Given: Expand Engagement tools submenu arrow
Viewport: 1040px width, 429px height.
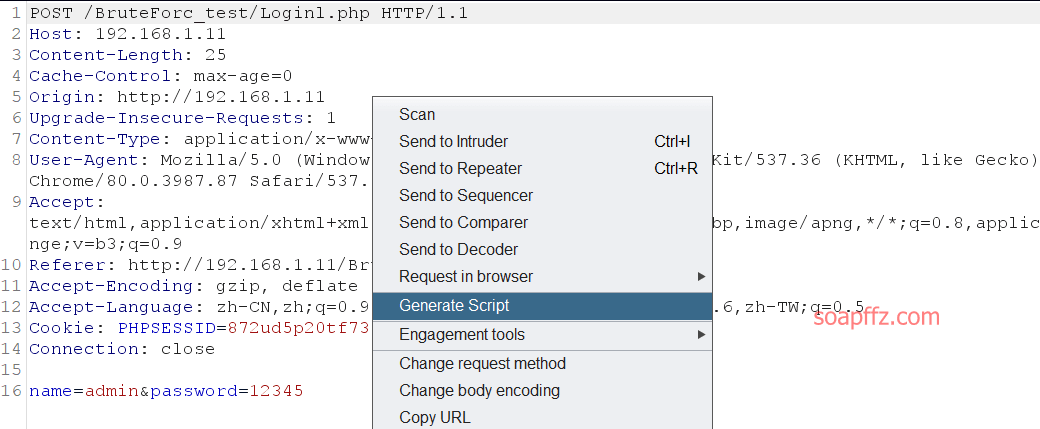Looking at the screenshot, I should click(x=701, y=335).
